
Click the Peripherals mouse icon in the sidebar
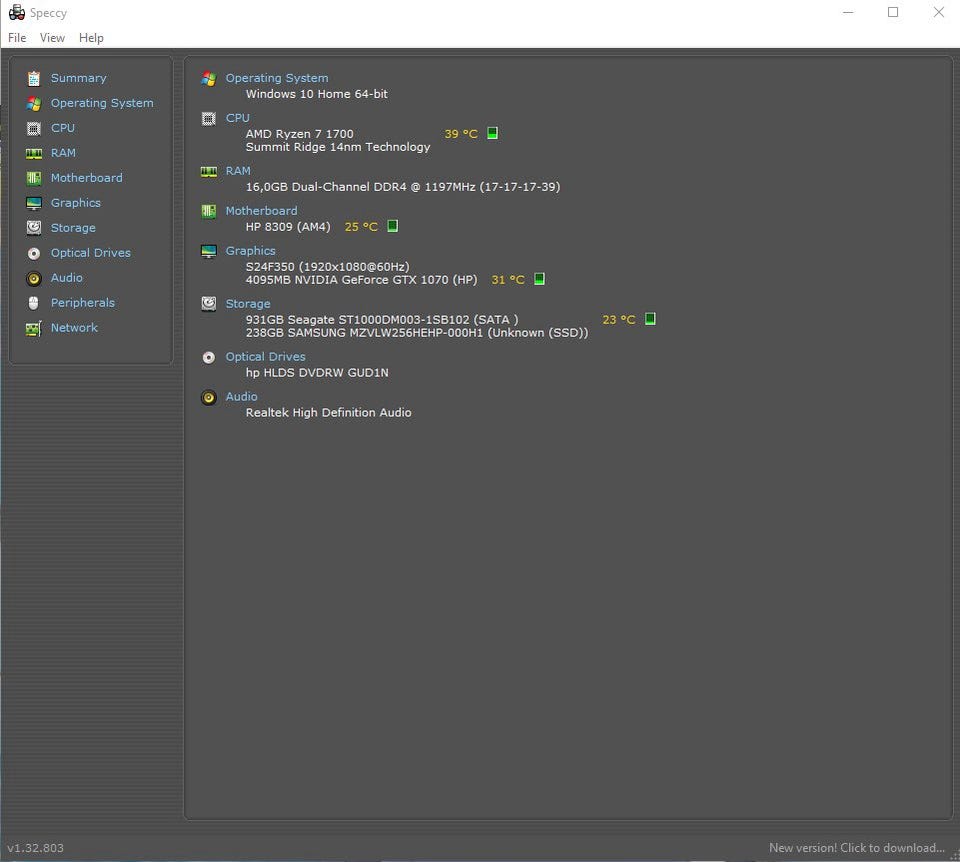pos(34,303)
